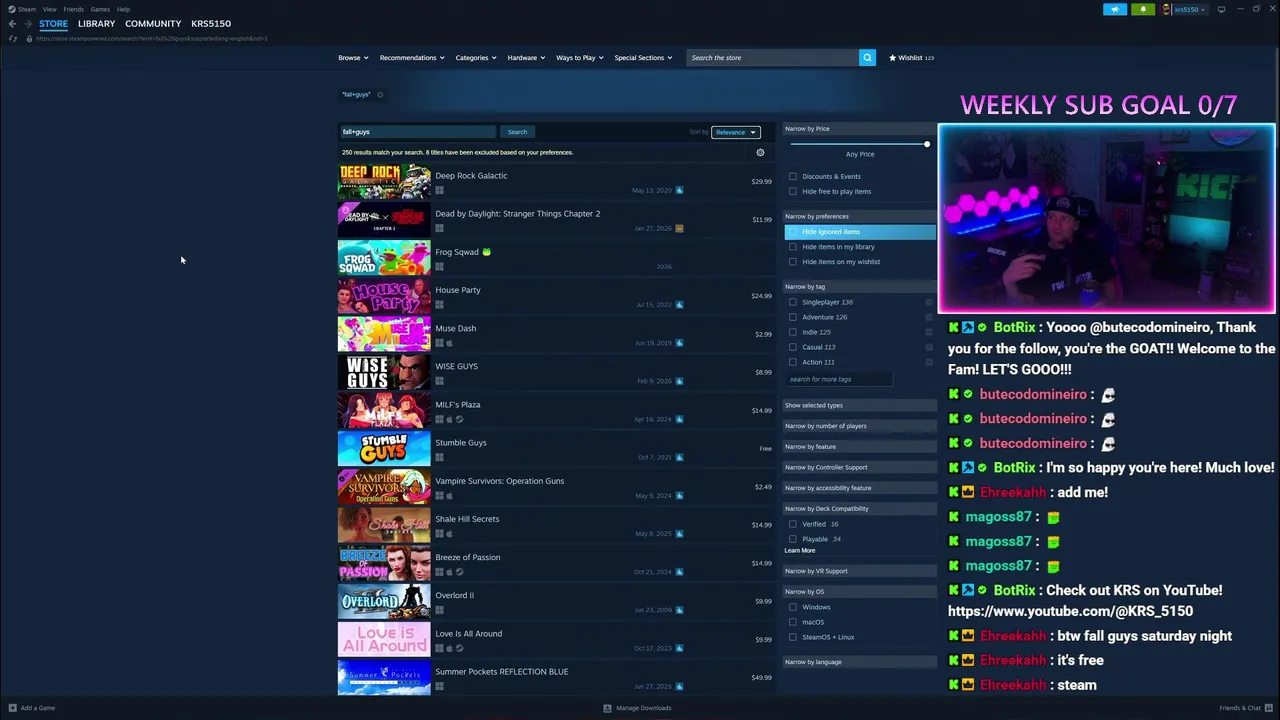Click the site lock icon beside the URL
Image resolution: width=1280 pixels, height=720 pixels.
click(29, 38)
